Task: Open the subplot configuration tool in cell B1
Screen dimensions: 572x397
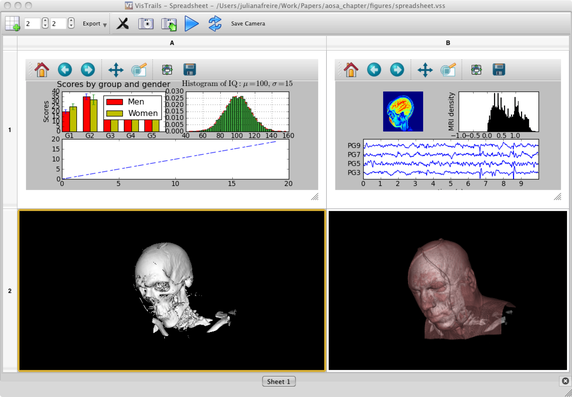Action: (x=476, y=69)
